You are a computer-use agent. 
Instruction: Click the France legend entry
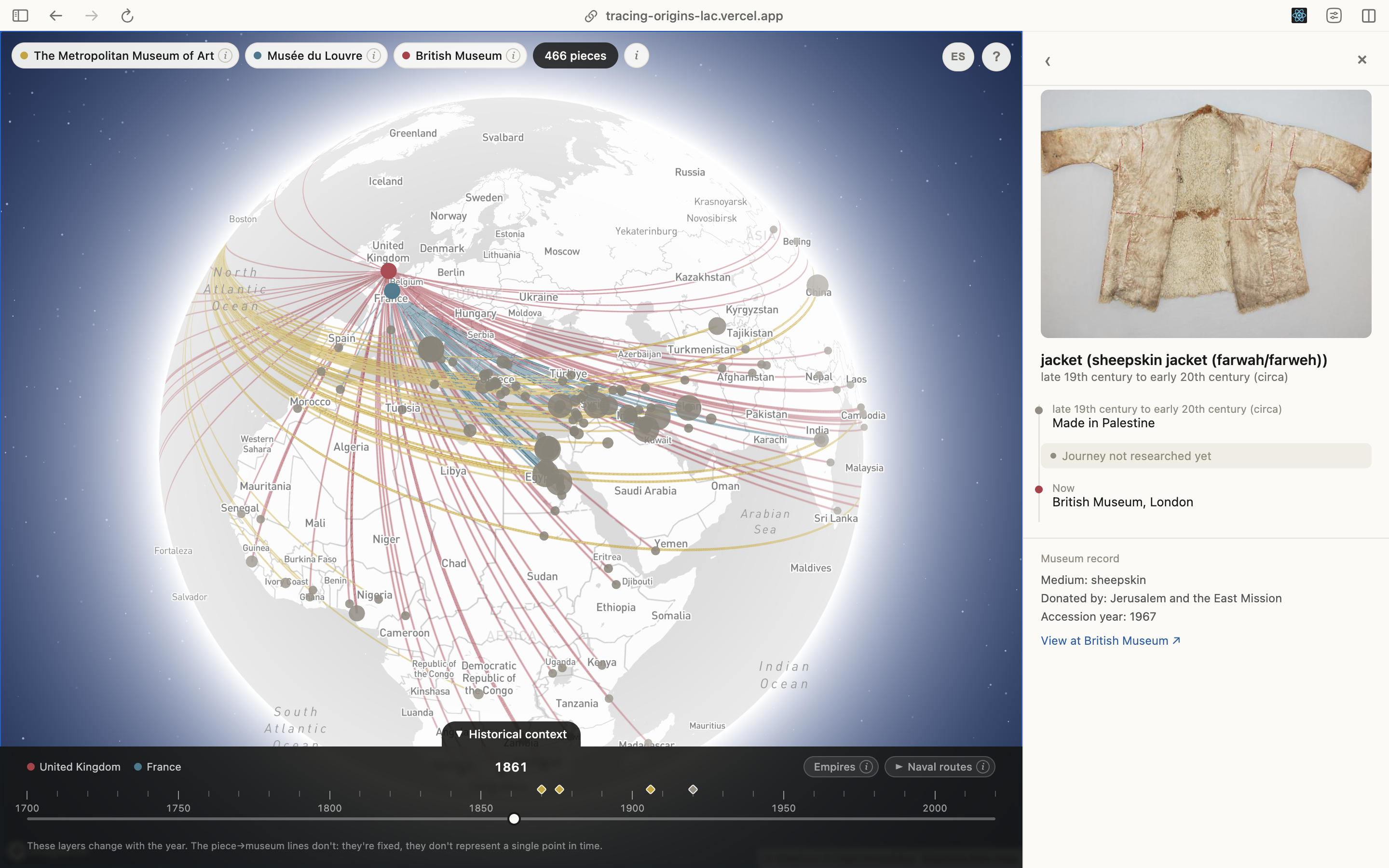157,767
